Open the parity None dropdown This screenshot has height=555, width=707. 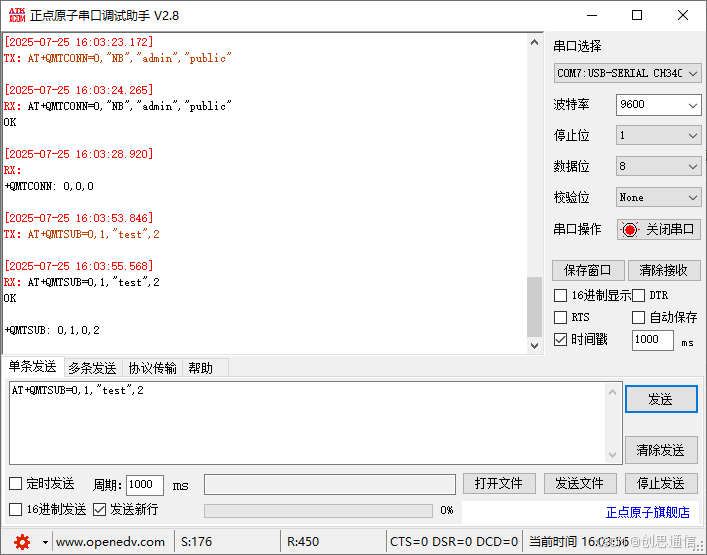(x=658, y=197)
